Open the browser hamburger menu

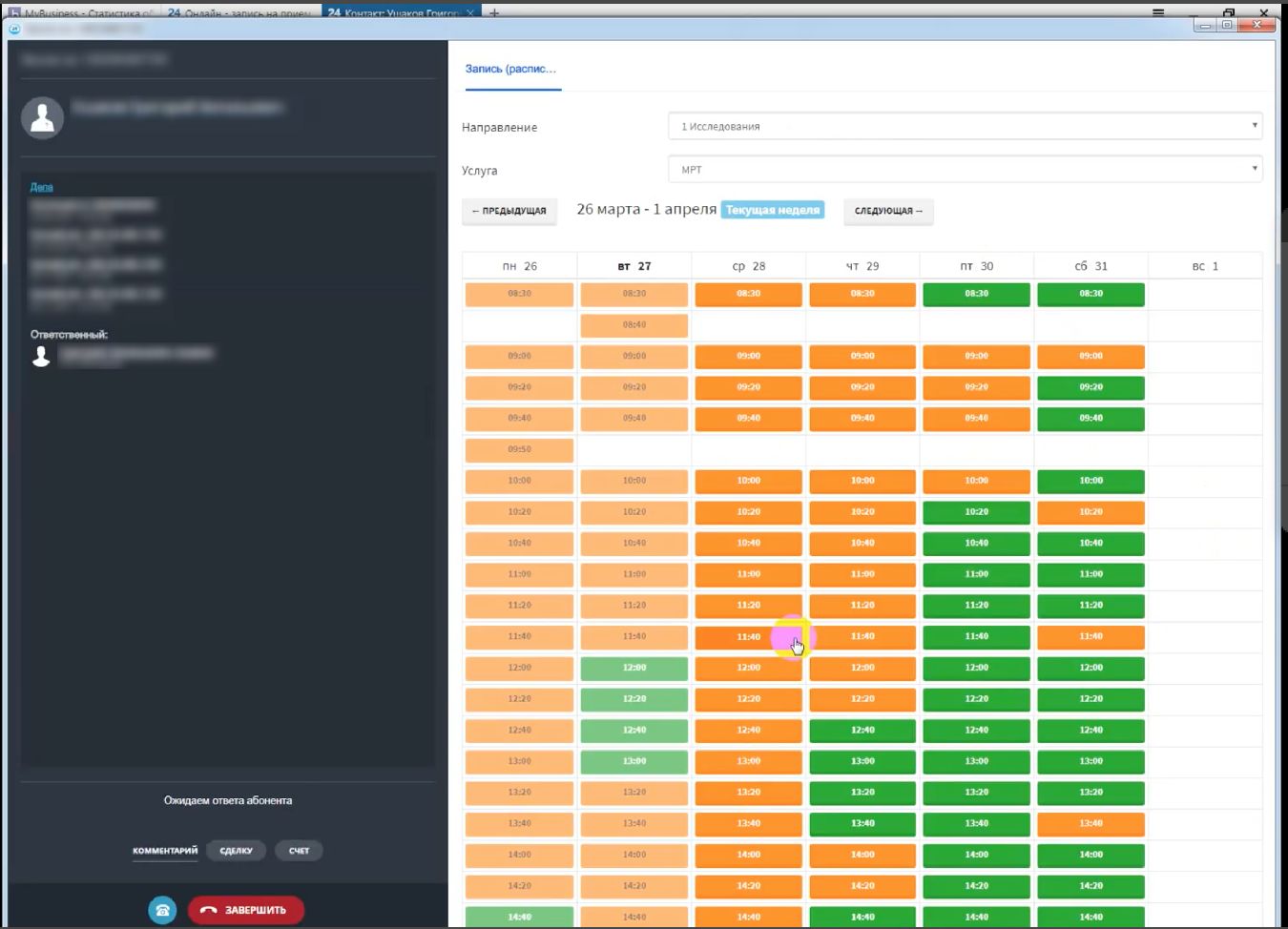point(1157,12)
